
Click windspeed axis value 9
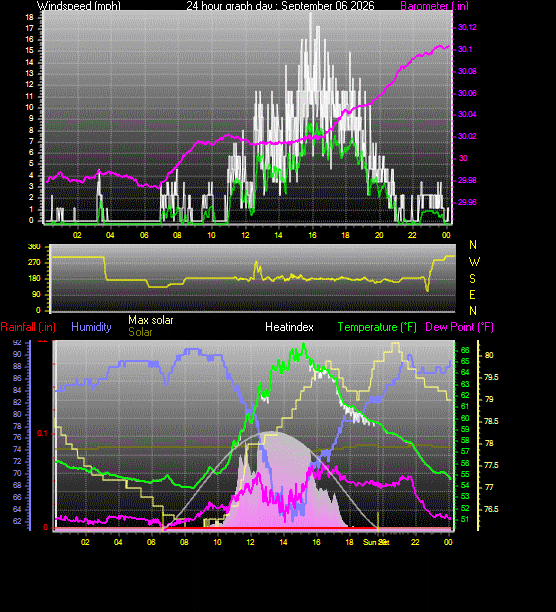click(31, 119)
